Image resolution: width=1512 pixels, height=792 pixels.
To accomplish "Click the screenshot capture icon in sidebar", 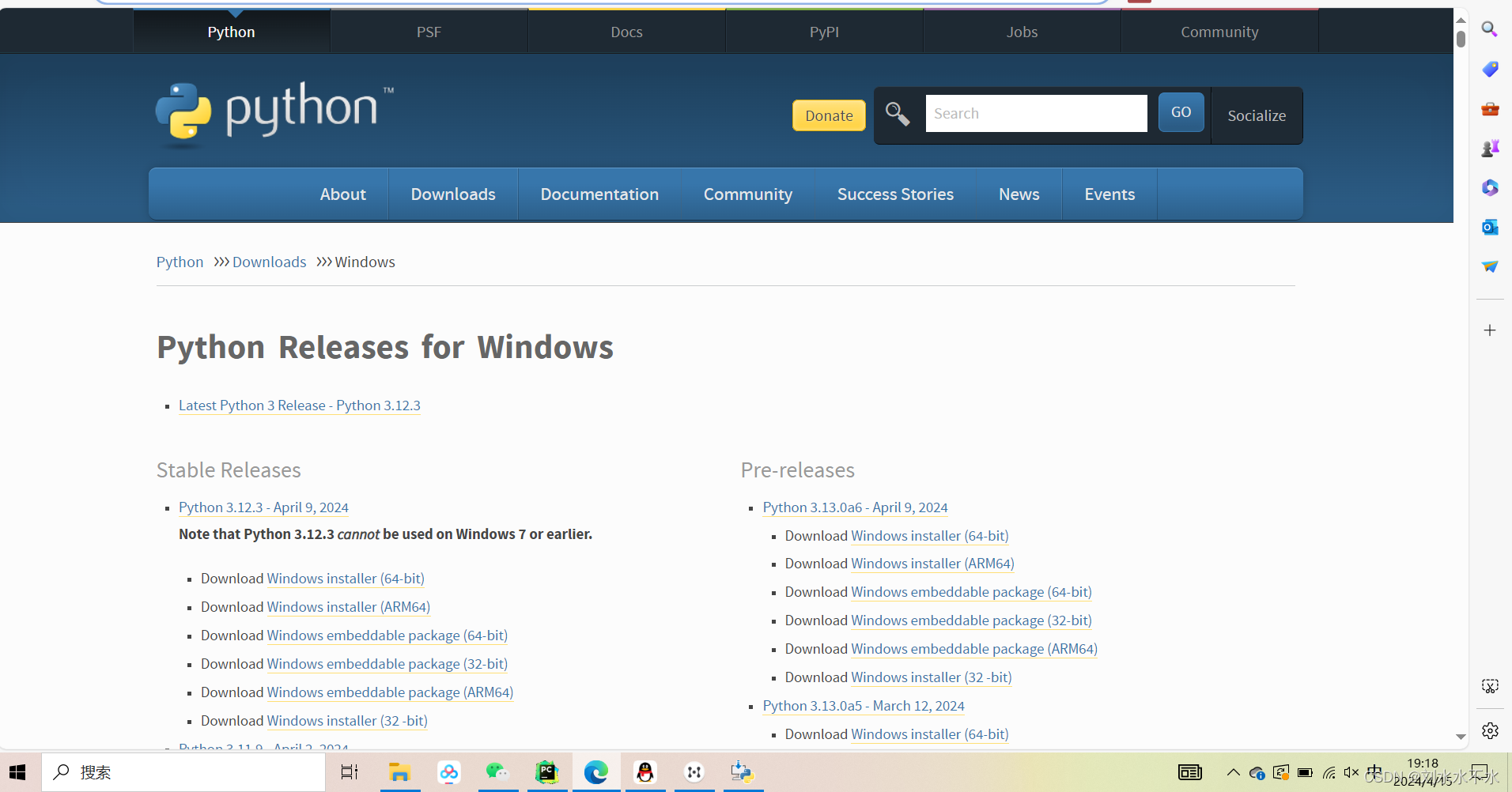I will click(x=1490, y=686).
